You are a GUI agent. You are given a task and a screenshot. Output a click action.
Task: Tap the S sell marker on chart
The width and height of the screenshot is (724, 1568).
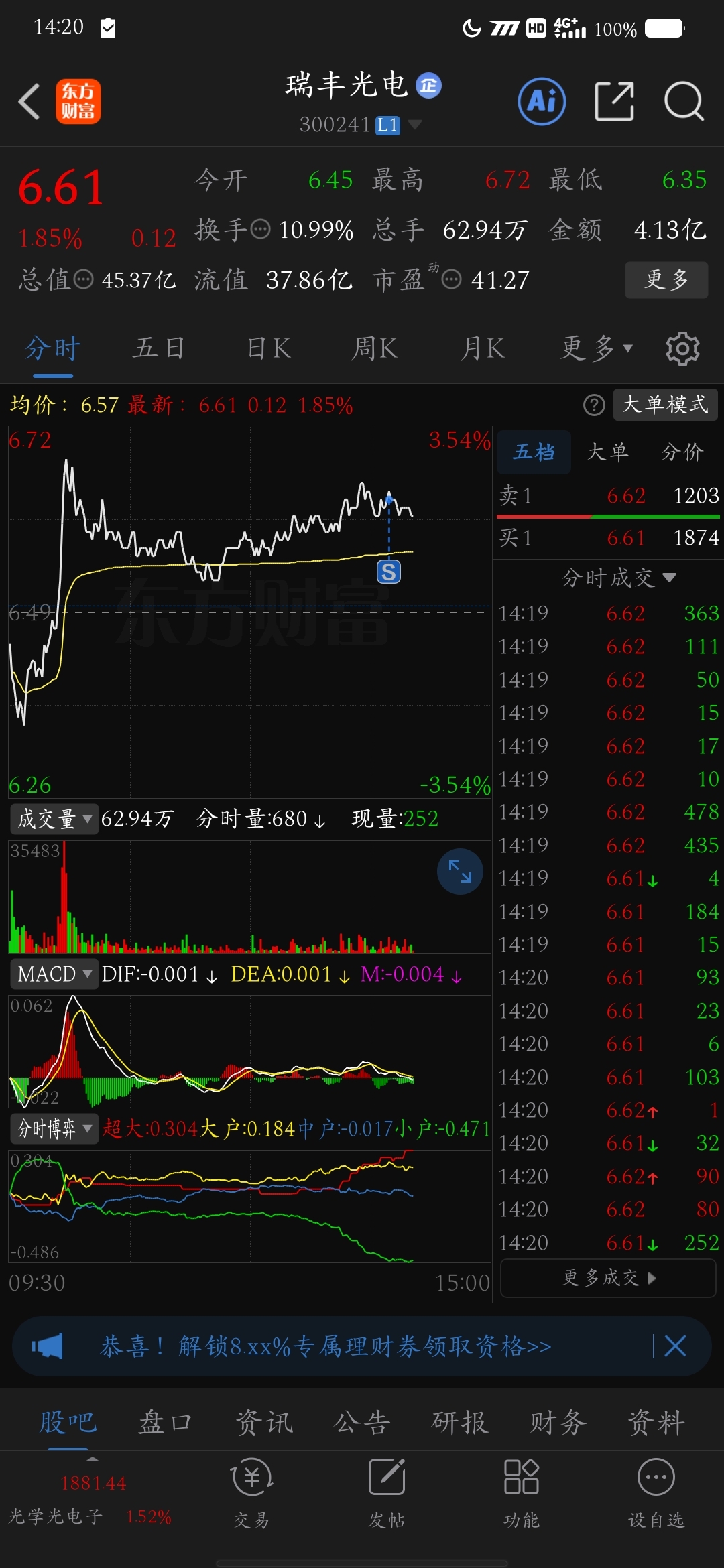tap(389, 572)
